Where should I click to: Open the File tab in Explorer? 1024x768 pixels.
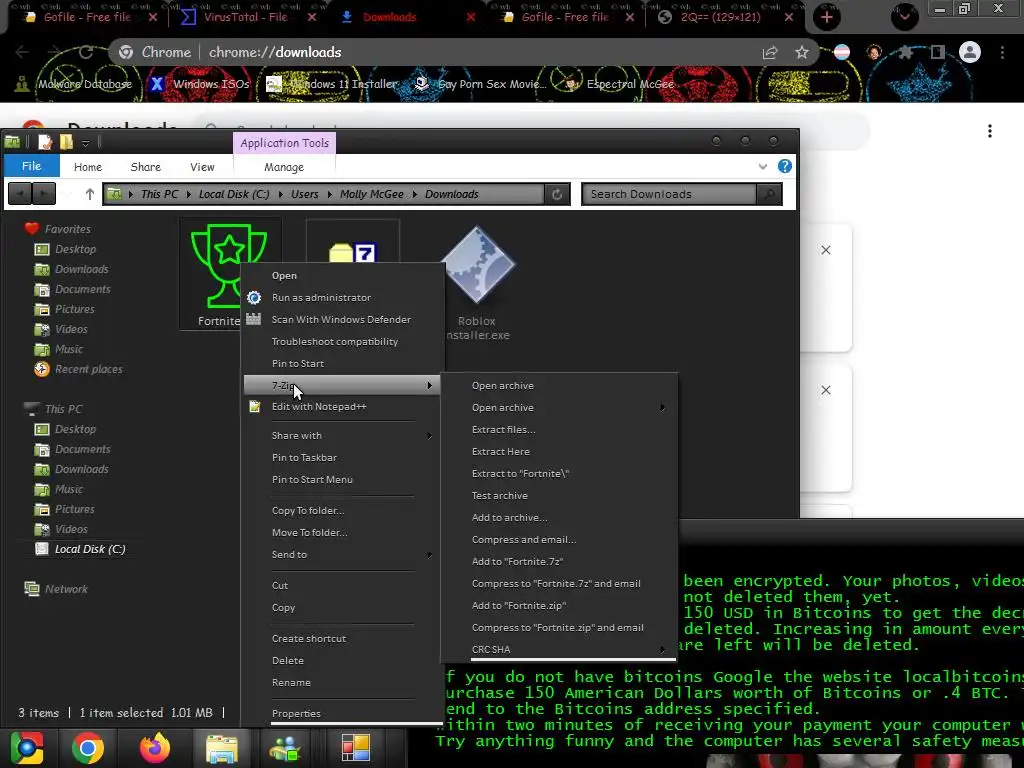(x=31, y=166)
